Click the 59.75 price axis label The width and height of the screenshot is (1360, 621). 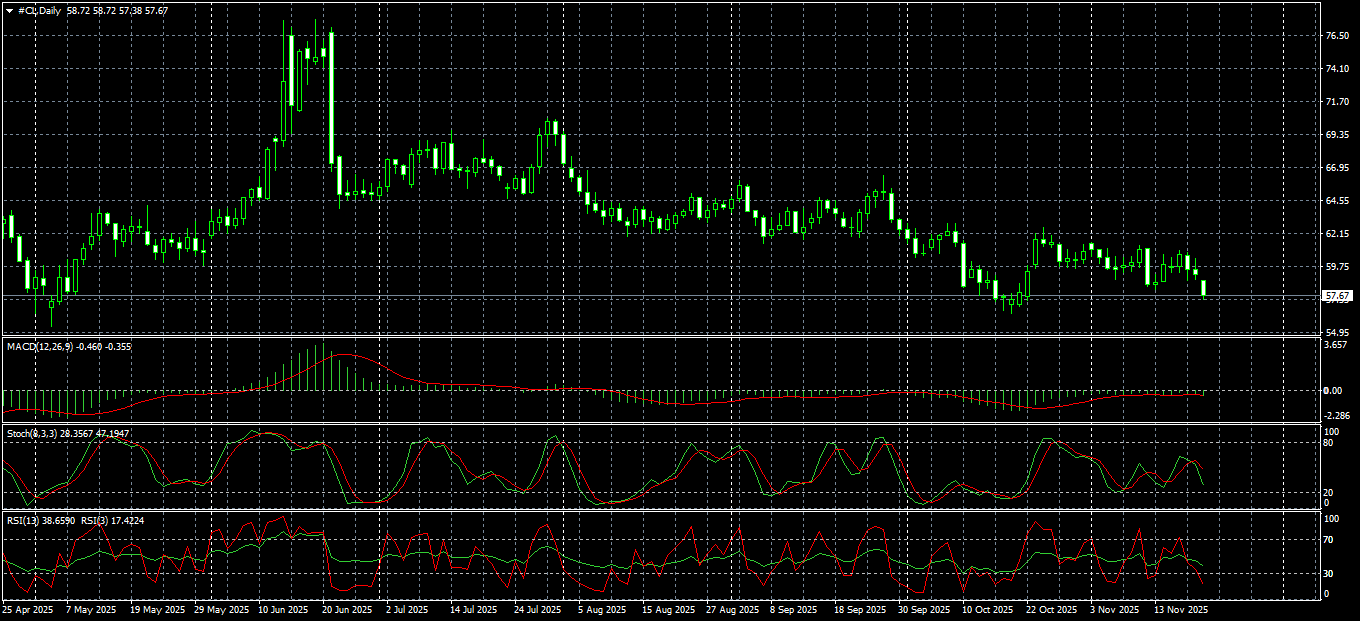tap(1337, 266)
